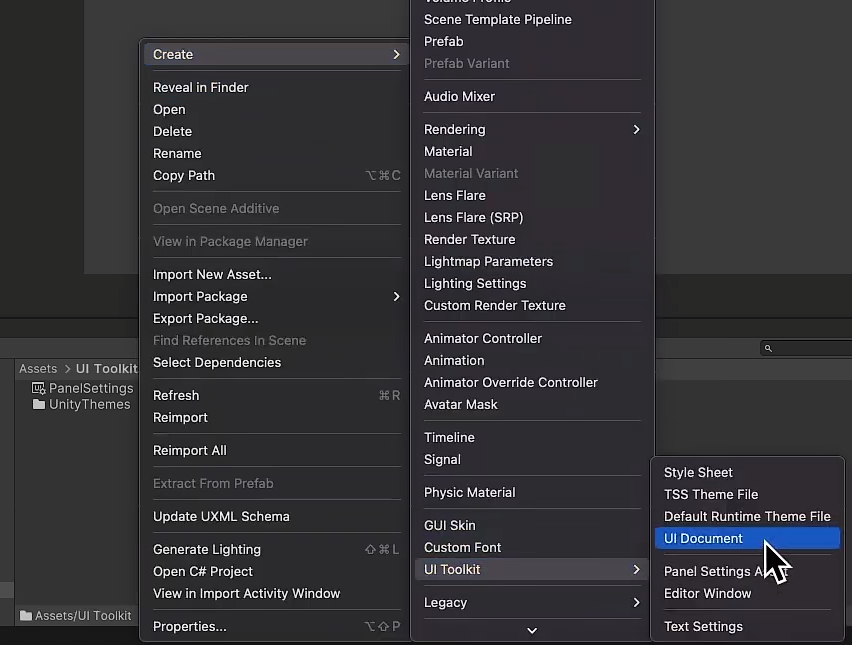Select Signal entry

point(532,460)
